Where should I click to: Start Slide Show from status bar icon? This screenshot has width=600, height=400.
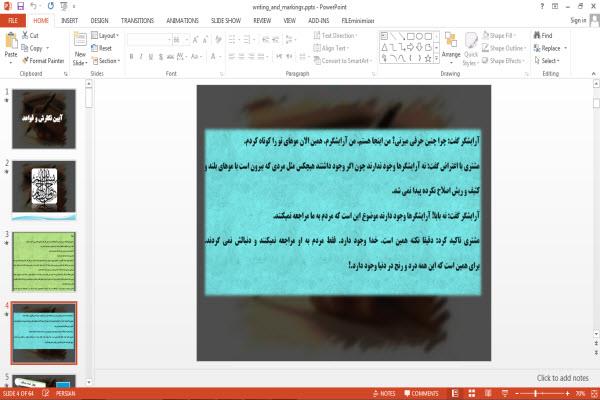pos(505,393)
